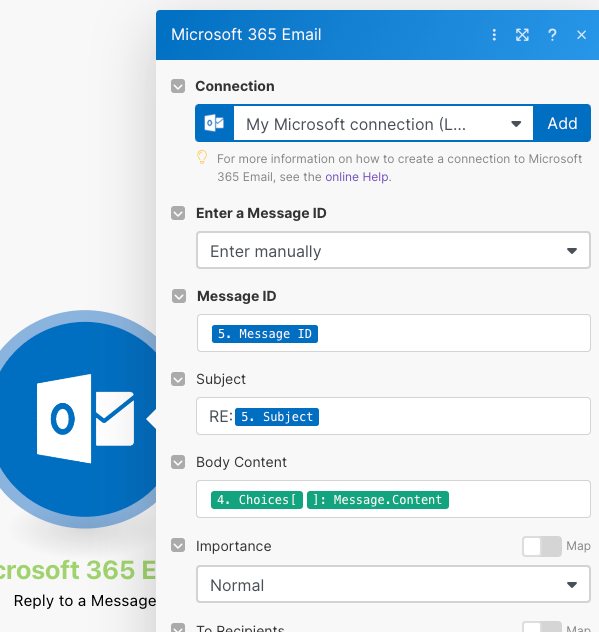The height and width of the screenshot is (632, 599).
Task: Click the Outlook icon in Connection field
Action: (214, 123)
